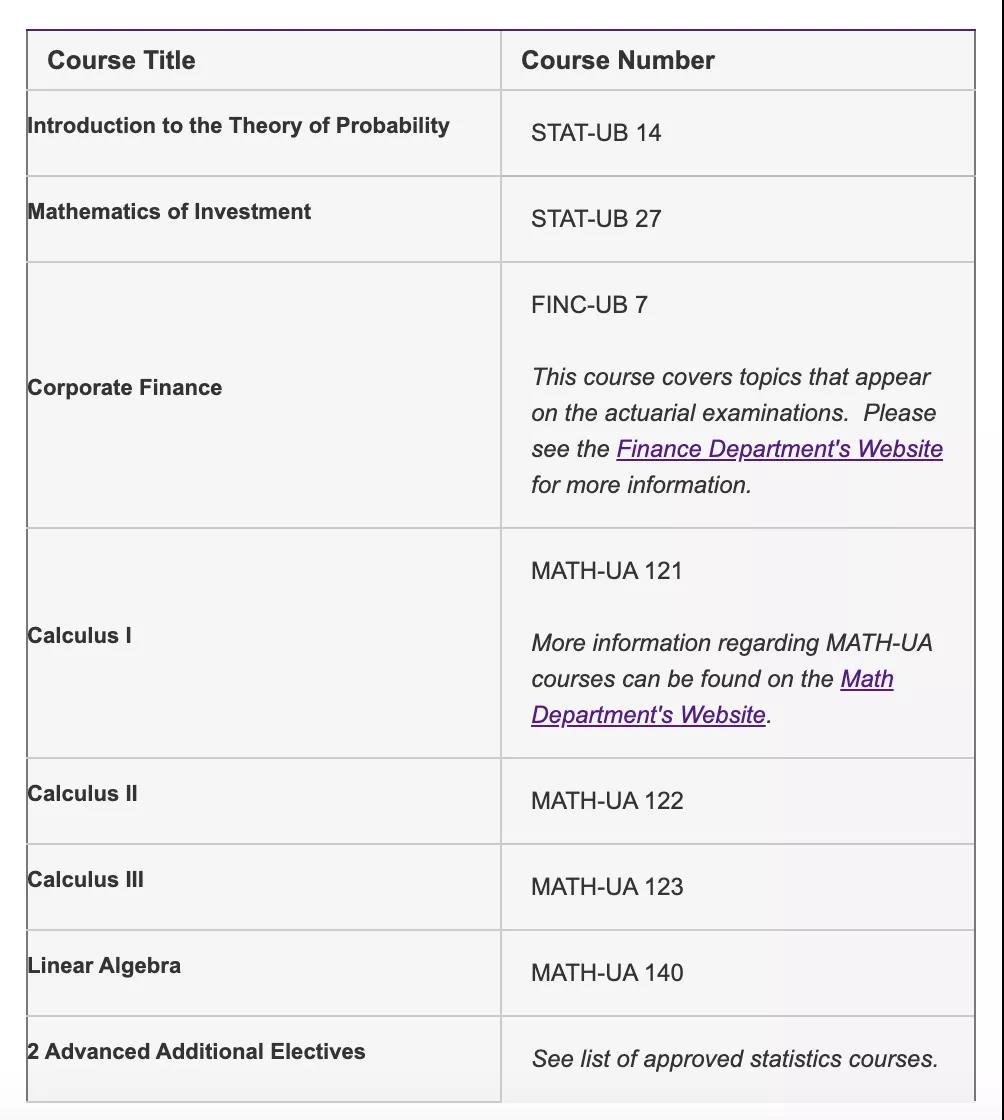The width and height of the screenshot is (1004, 1120).
Task: Click the Mathematics of Investment course title
Action: [x=169, y=212]
